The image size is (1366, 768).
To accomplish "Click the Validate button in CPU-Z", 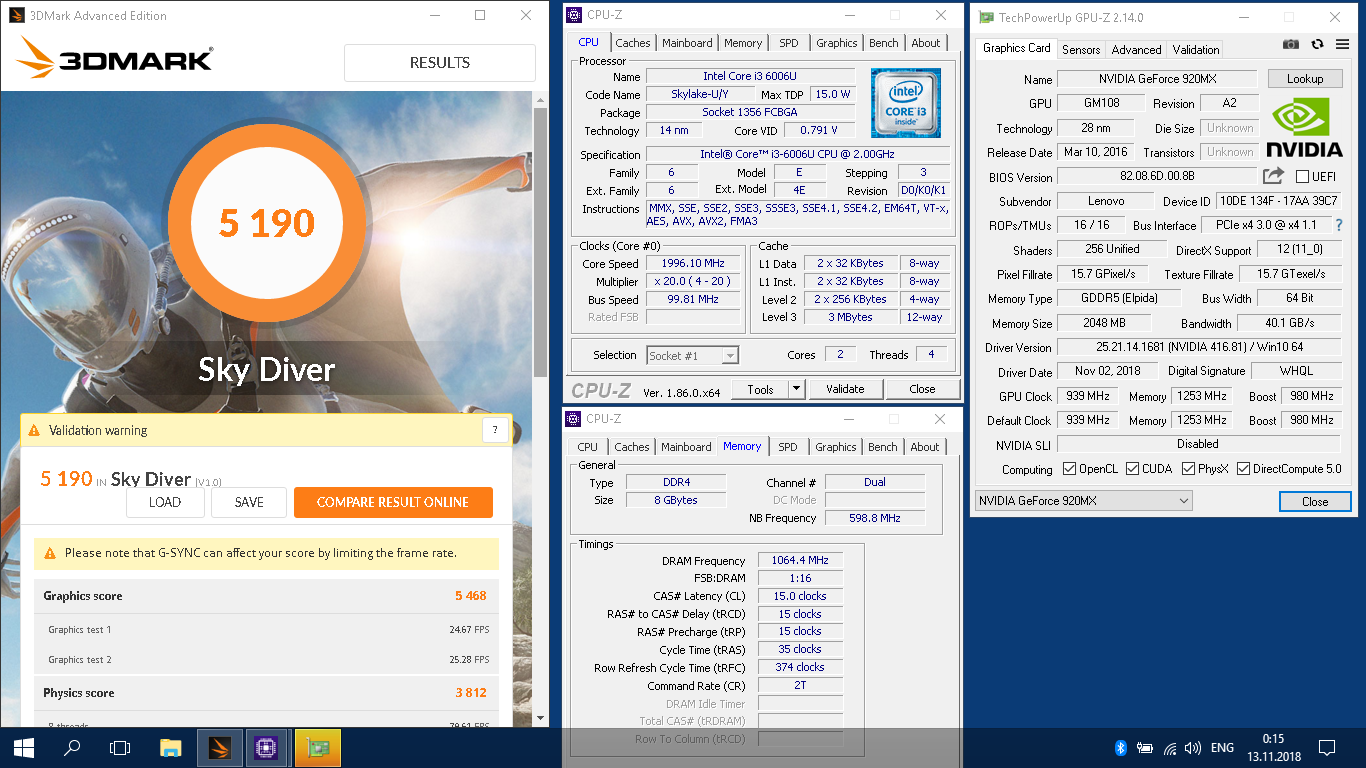I will pos(845,389).
